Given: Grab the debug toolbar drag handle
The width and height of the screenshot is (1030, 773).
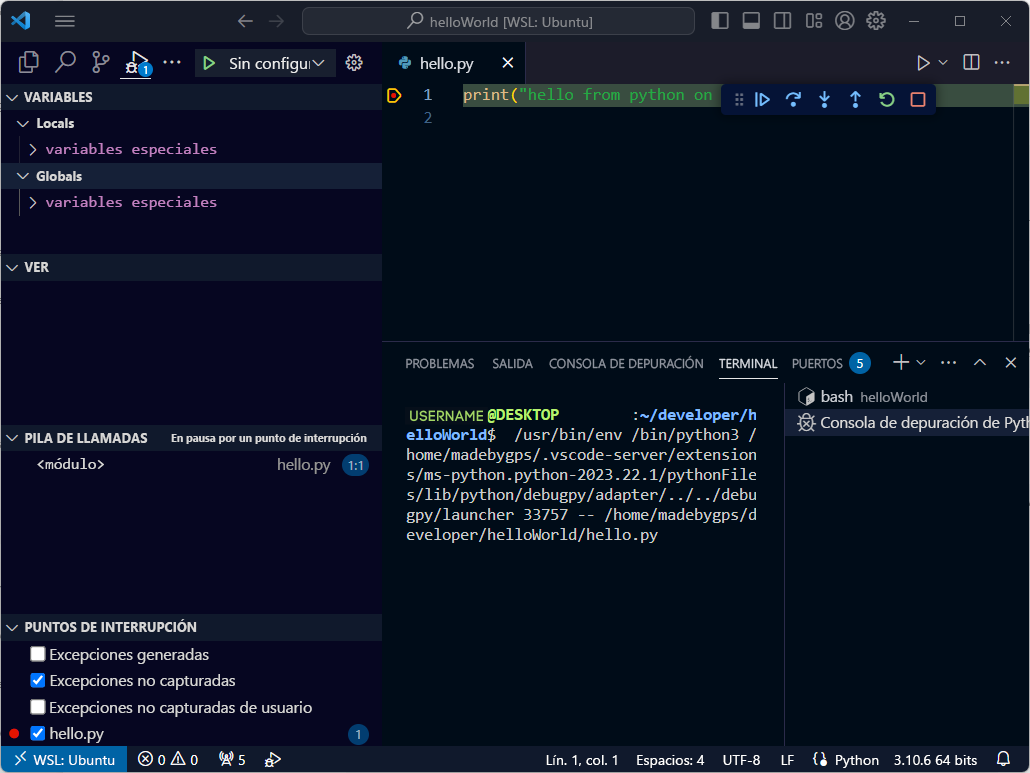Looking at the screenshot, I should 739,100.
